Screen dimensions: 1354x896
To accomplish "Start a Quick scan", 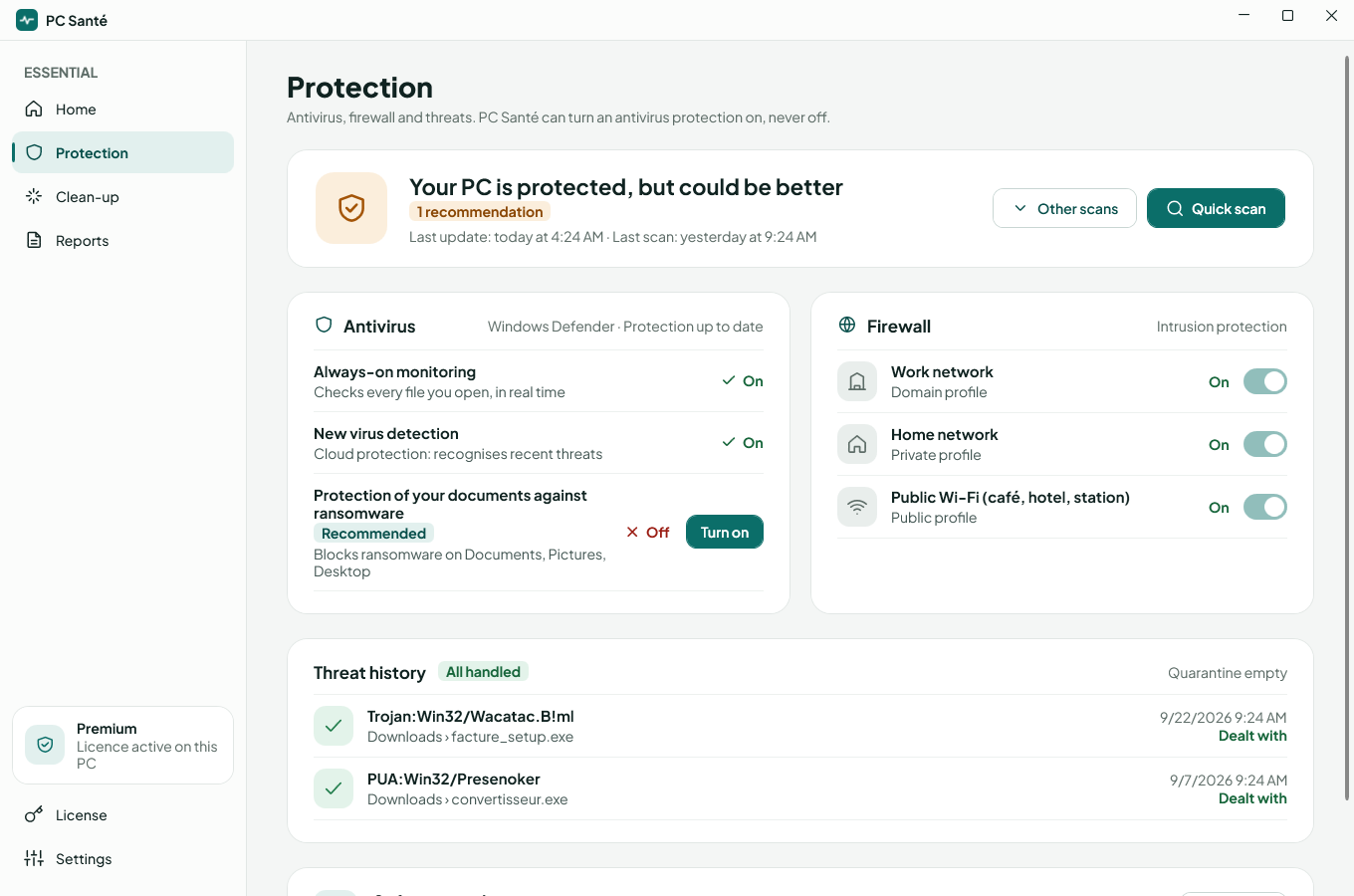I will (1216, 208).
